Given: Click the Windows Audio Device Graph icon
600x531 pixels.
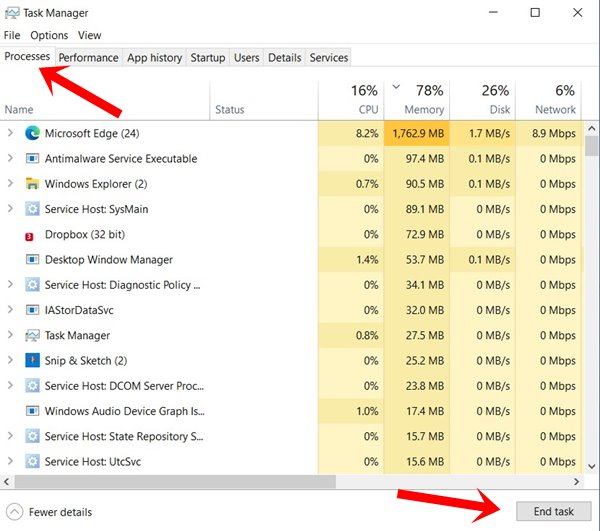Looking at the screenshot, I should (33, 411).
